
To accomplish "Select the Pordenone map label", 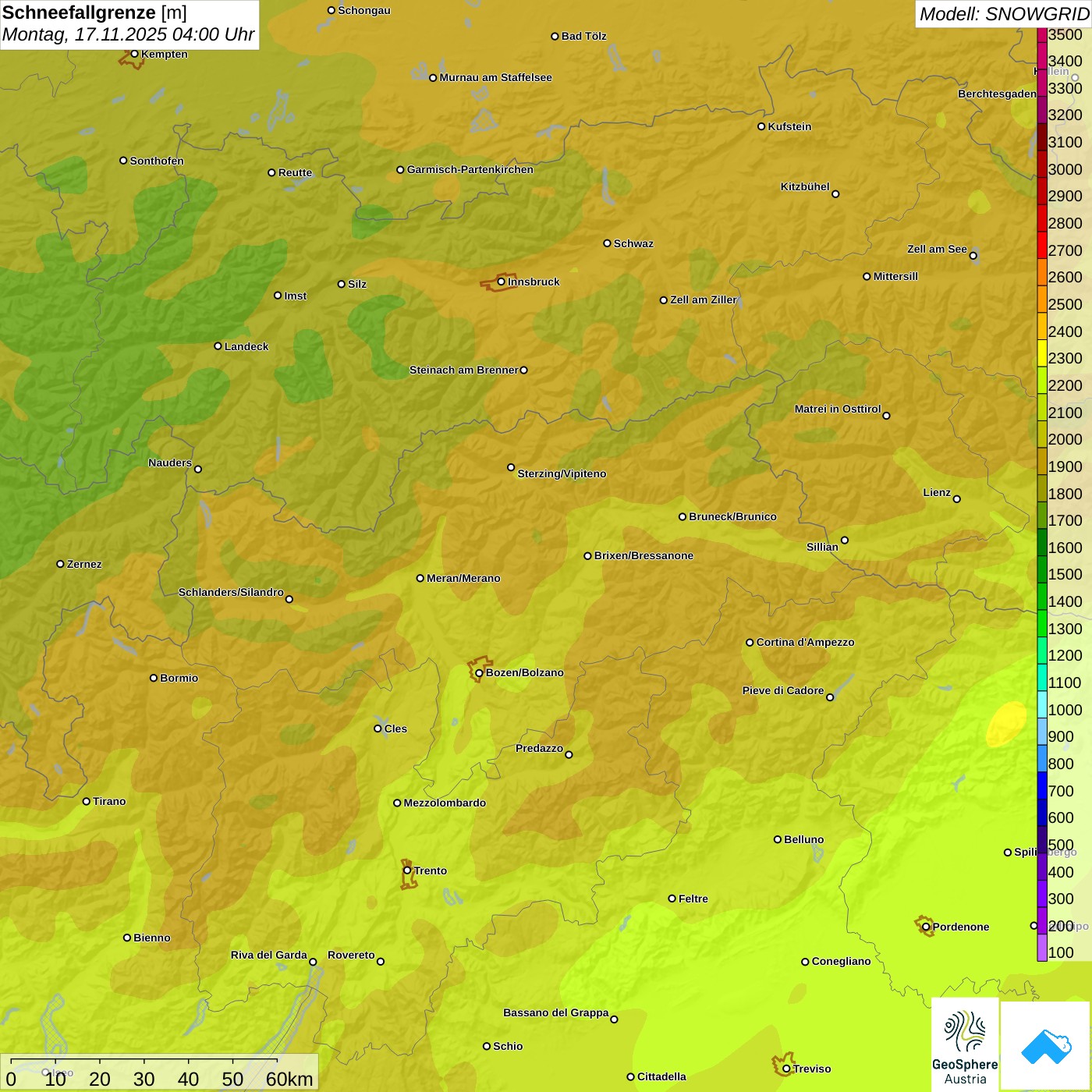I will [x=961, y=927].
